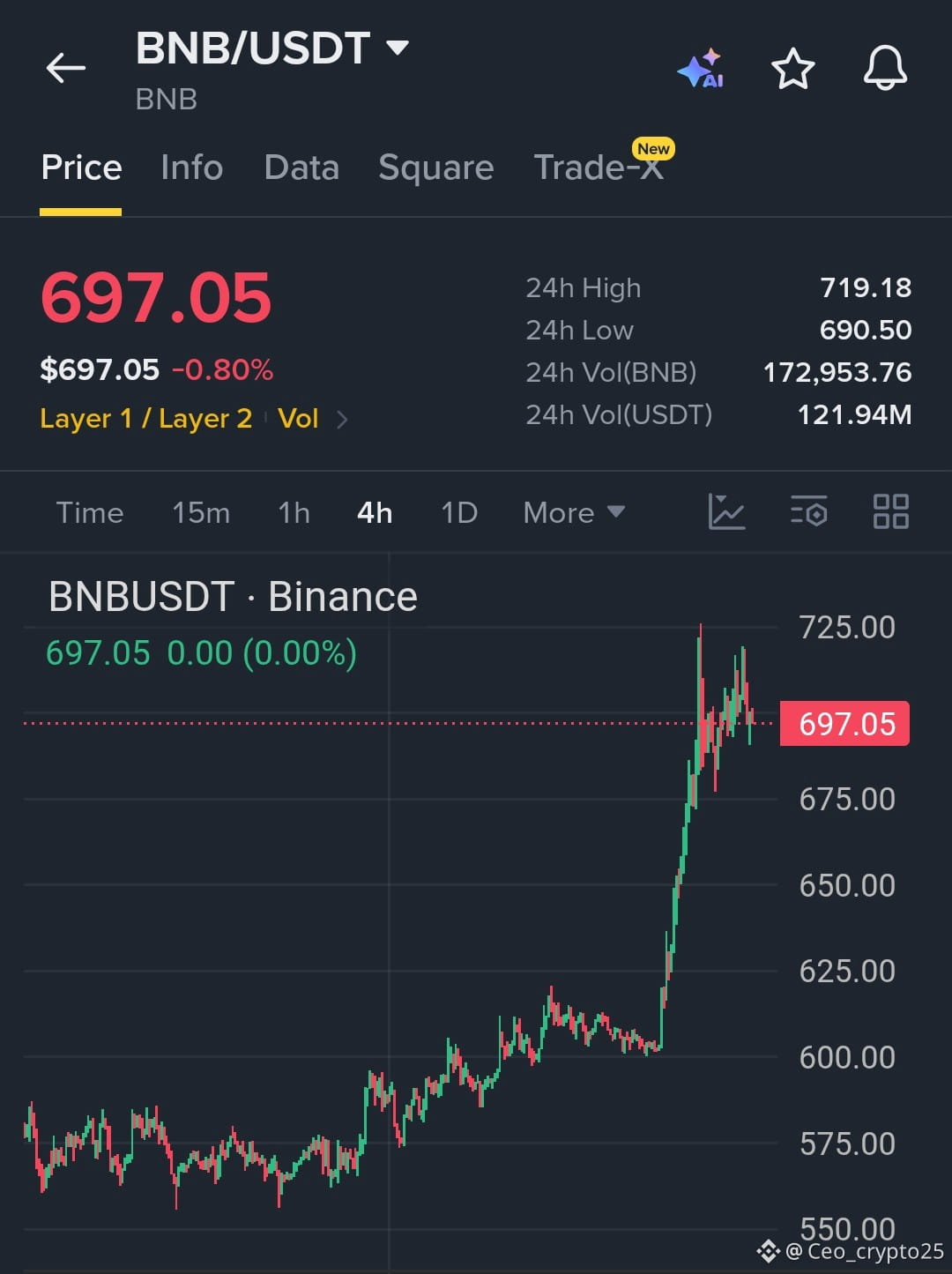Select the 1h chart interval
The width and height of the screenshot is (952, 1274).
click(x=294, y=512)
